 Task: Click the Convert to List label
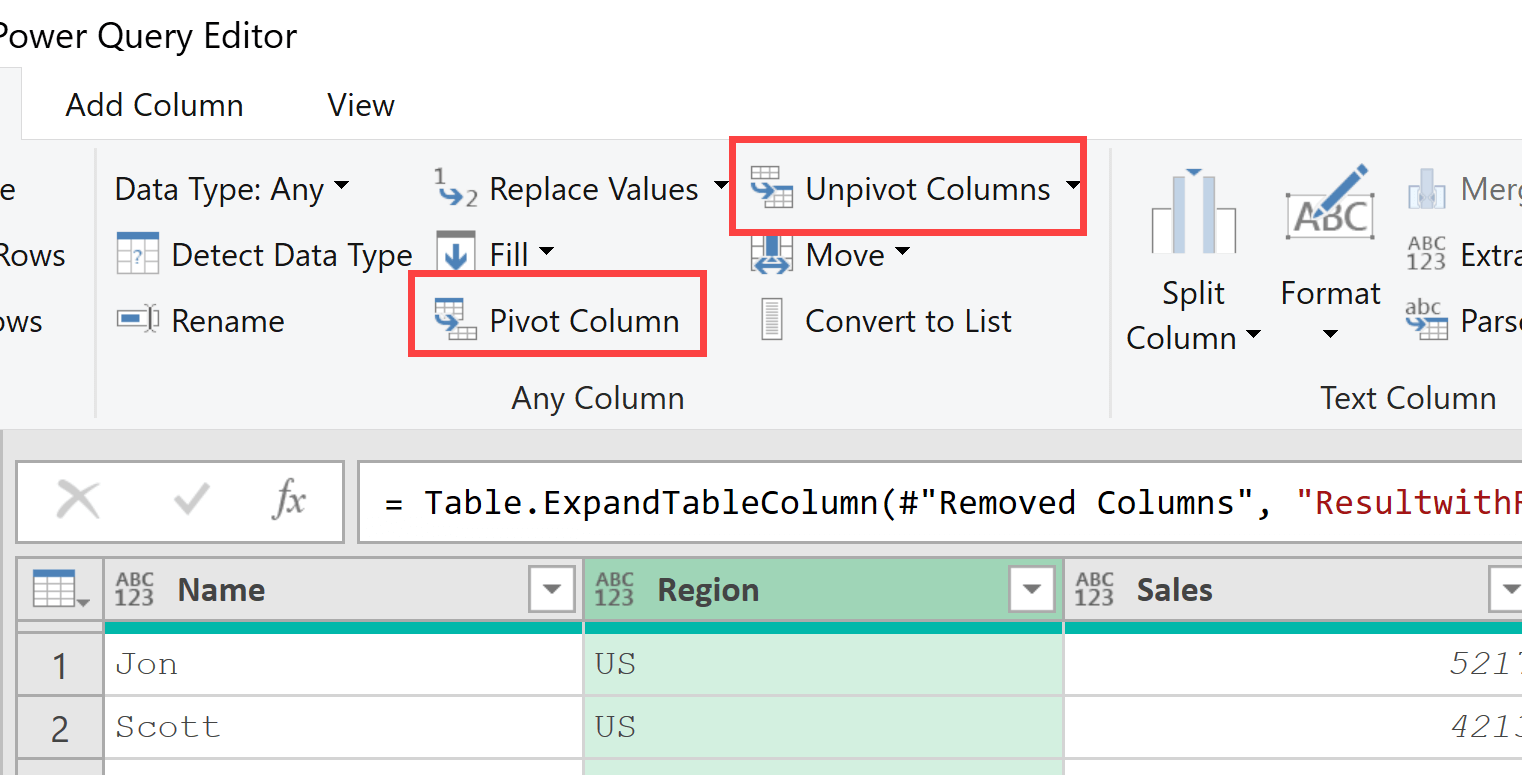coord(908,321)
